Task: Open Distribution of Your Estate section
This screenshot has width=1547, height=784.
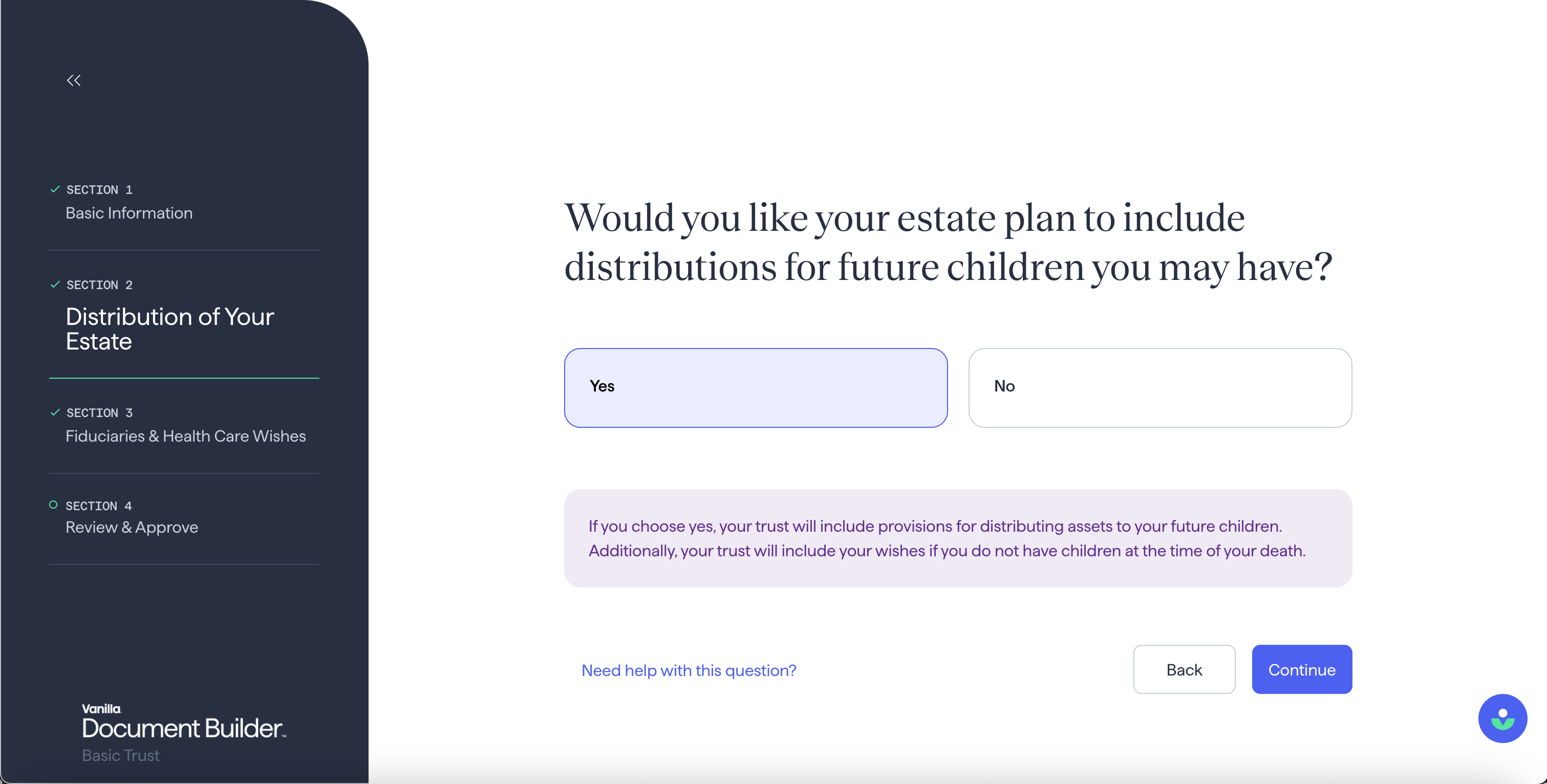Action: [x=170, y=329]
